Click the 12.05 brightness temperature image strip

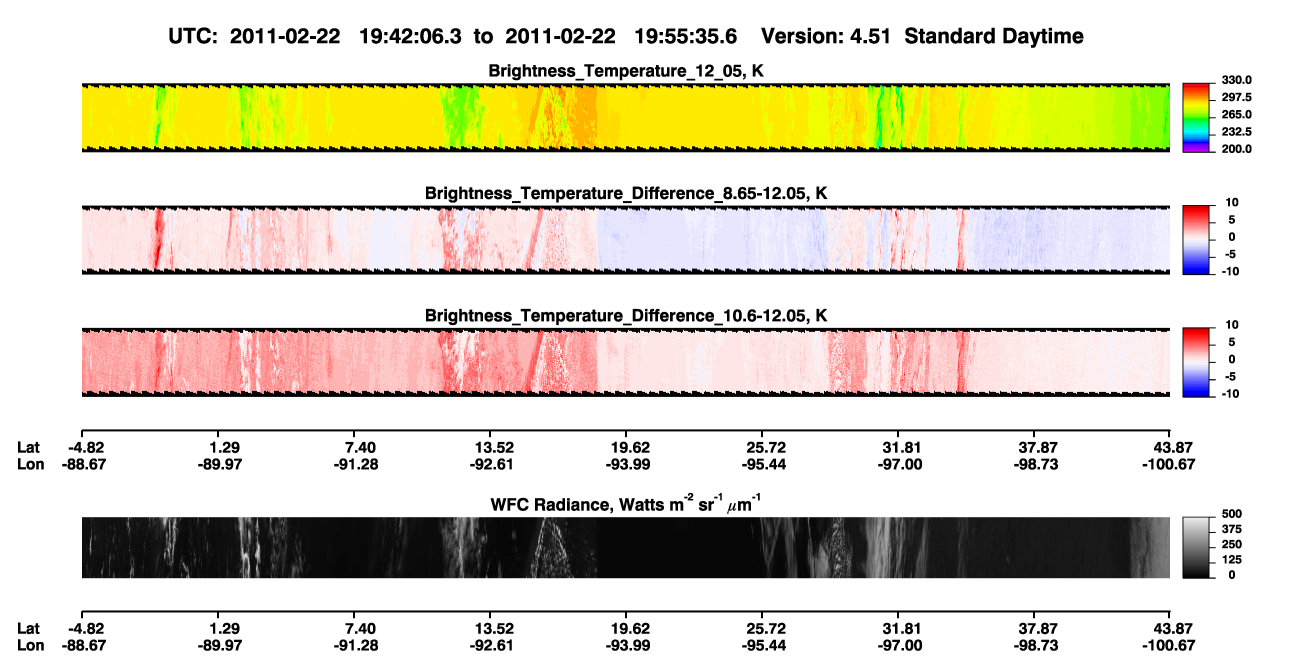coord(625,117)
